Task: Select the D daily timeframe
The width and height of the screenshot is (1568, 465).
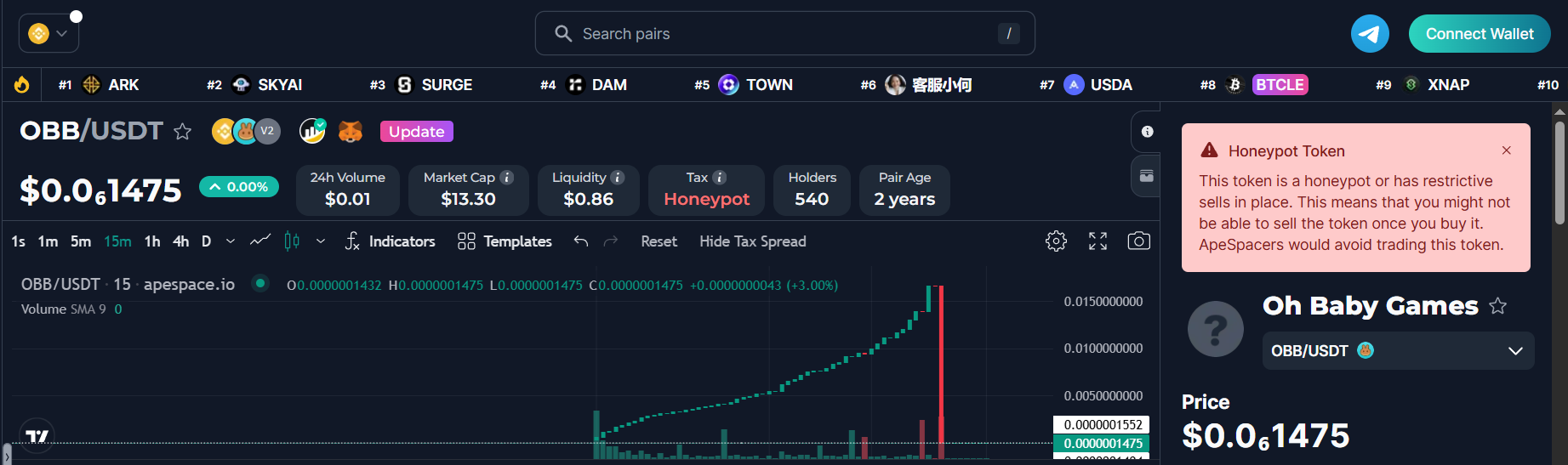Action: click(x=206, y=241)
